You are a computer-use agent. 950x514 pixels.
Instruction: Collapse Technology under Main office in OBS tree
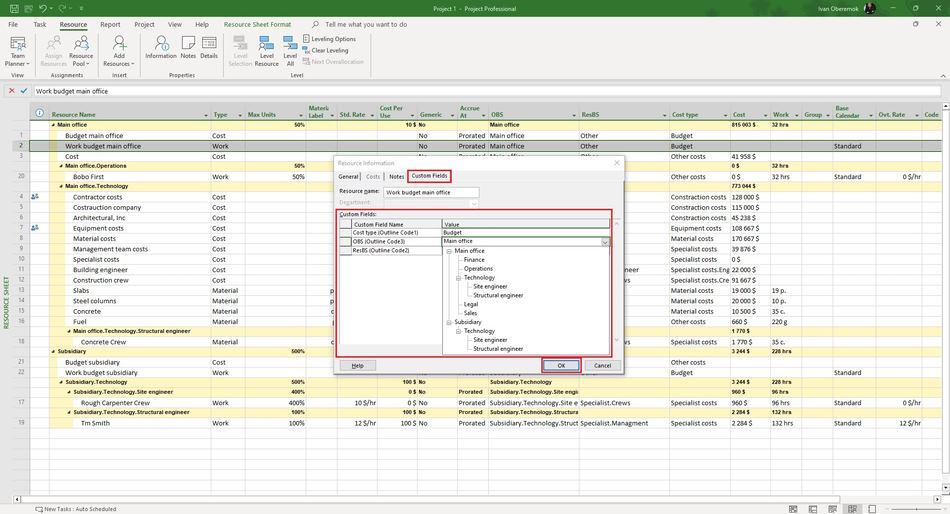coord(459,278)
